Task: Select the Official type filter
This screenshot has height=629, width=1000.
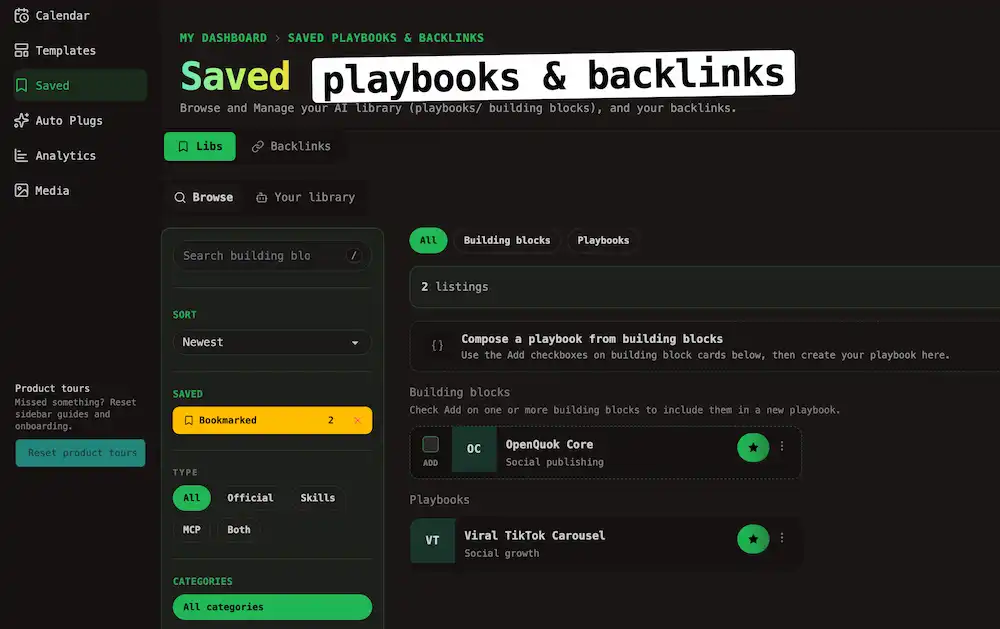Action: (250, 498)
